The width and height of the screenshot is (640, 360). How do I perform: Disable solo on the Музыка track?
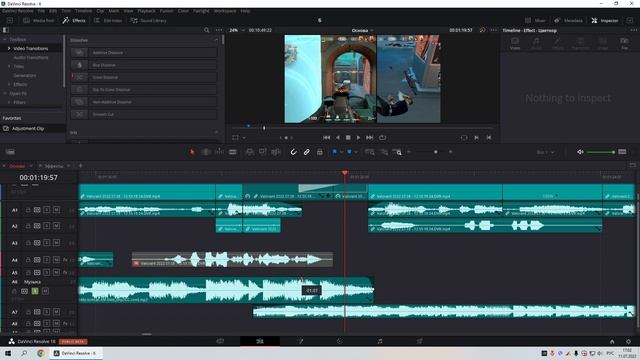35,291
